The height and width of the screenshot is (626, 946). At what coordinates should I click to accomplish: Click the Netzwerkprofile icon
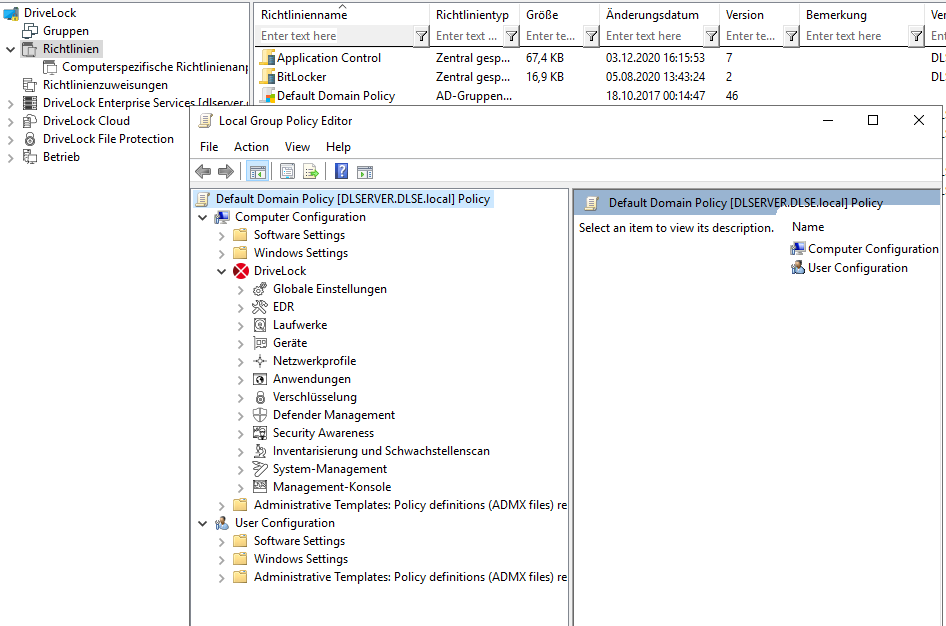[260, 361]
